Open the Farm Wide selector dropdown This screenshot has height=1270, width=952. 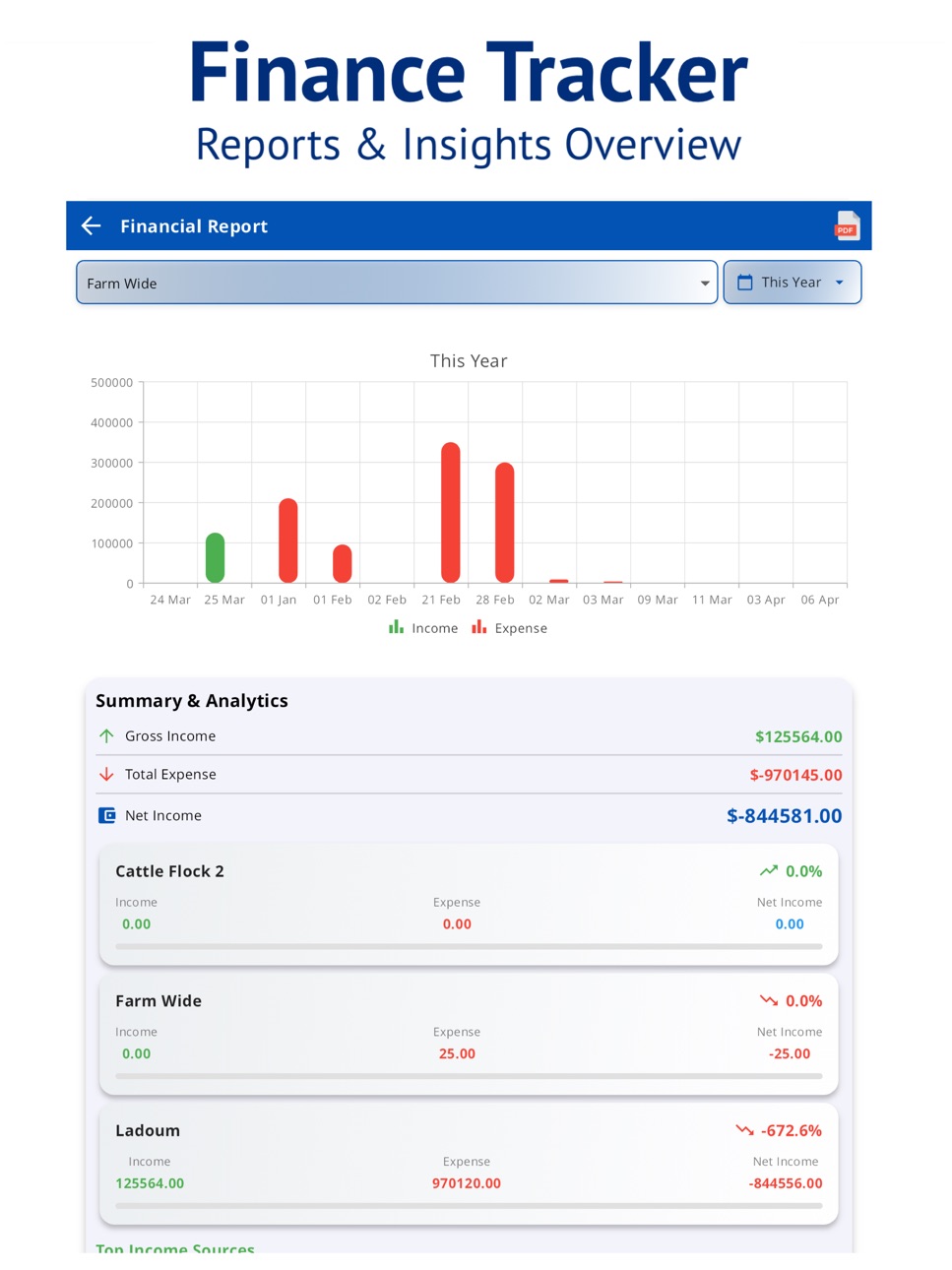pyautogui.click(x=397, y=283)
